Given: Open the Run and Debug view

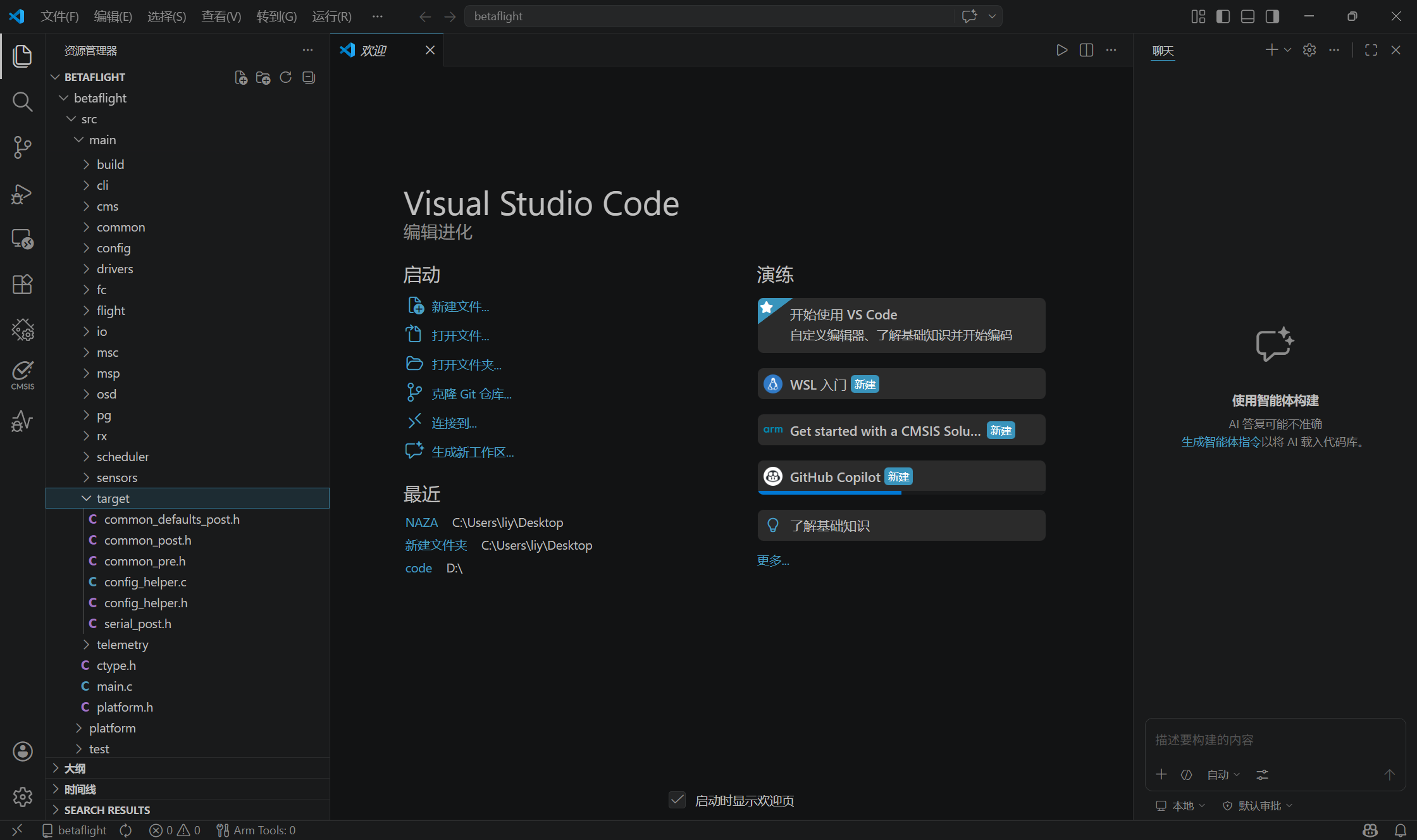Looking at the screenshot, I should pyautogui.click(x=23, y=194).
